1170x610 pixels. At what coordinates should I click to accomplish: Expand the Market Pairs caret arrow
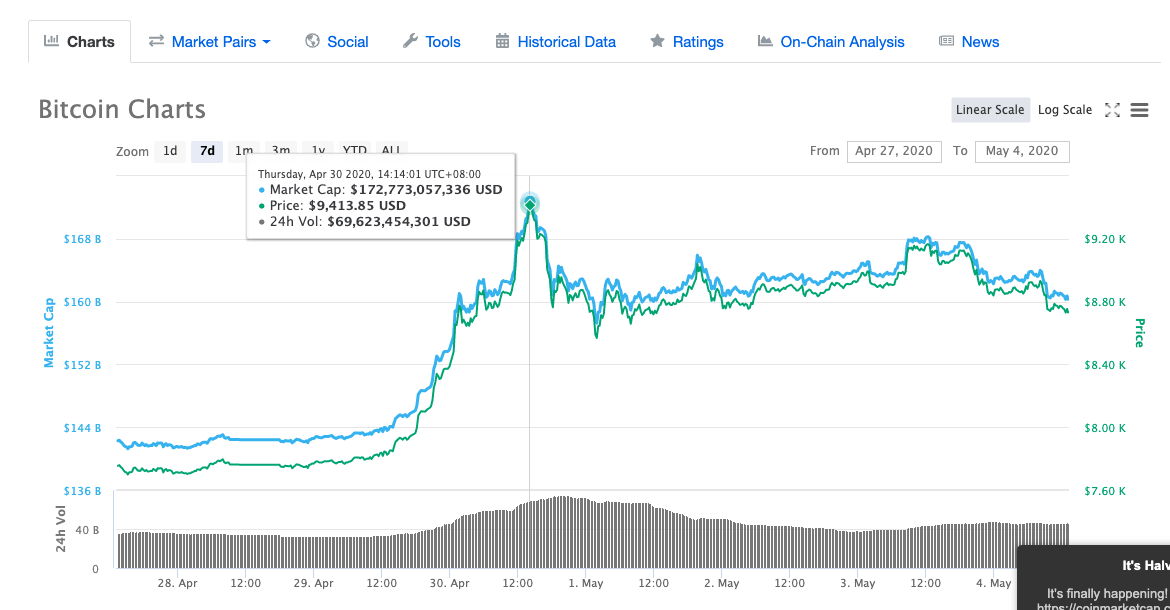click(x=266, y=43)
